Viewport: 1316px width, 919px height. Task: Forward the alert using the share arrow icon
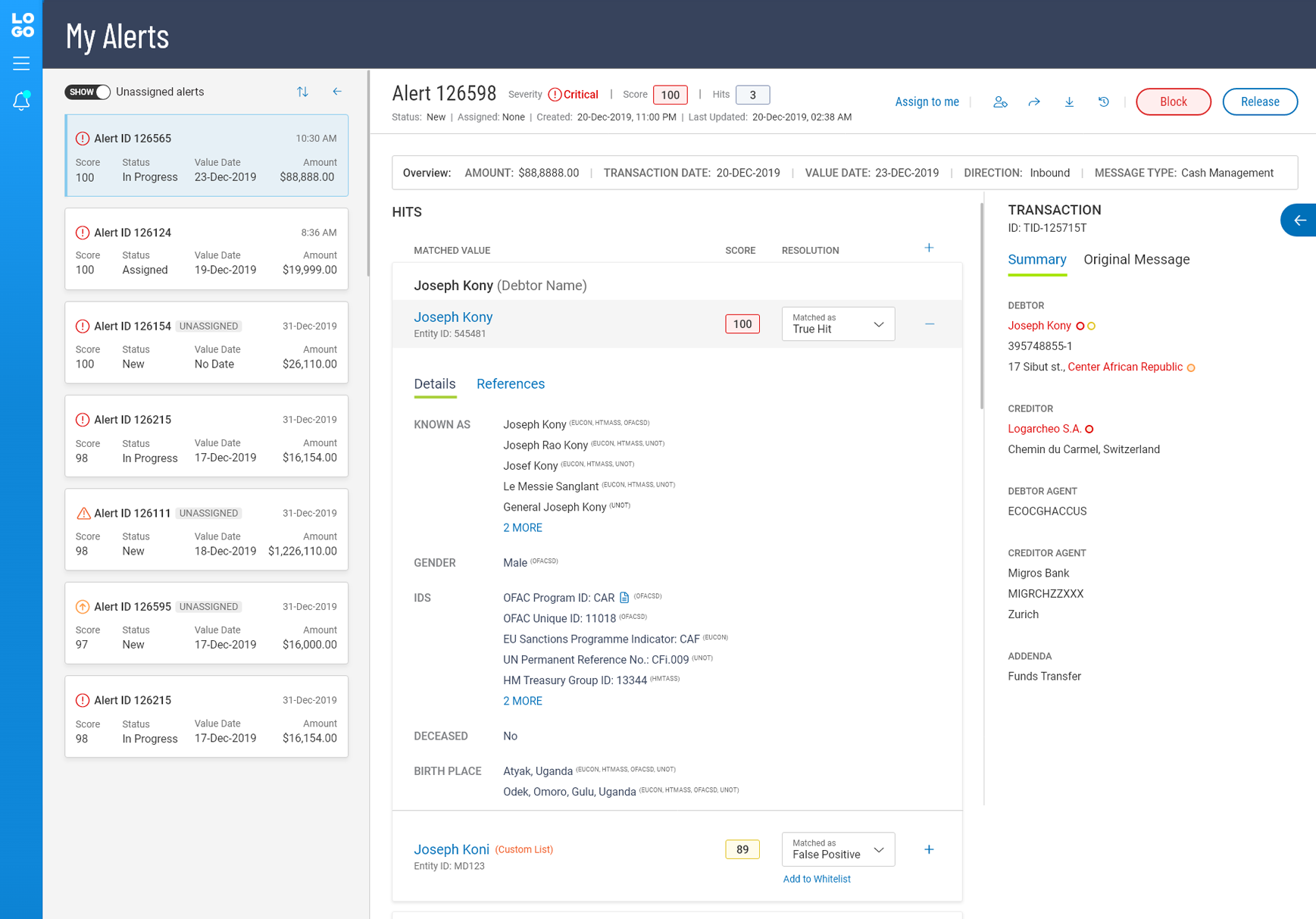point(1034,101)
